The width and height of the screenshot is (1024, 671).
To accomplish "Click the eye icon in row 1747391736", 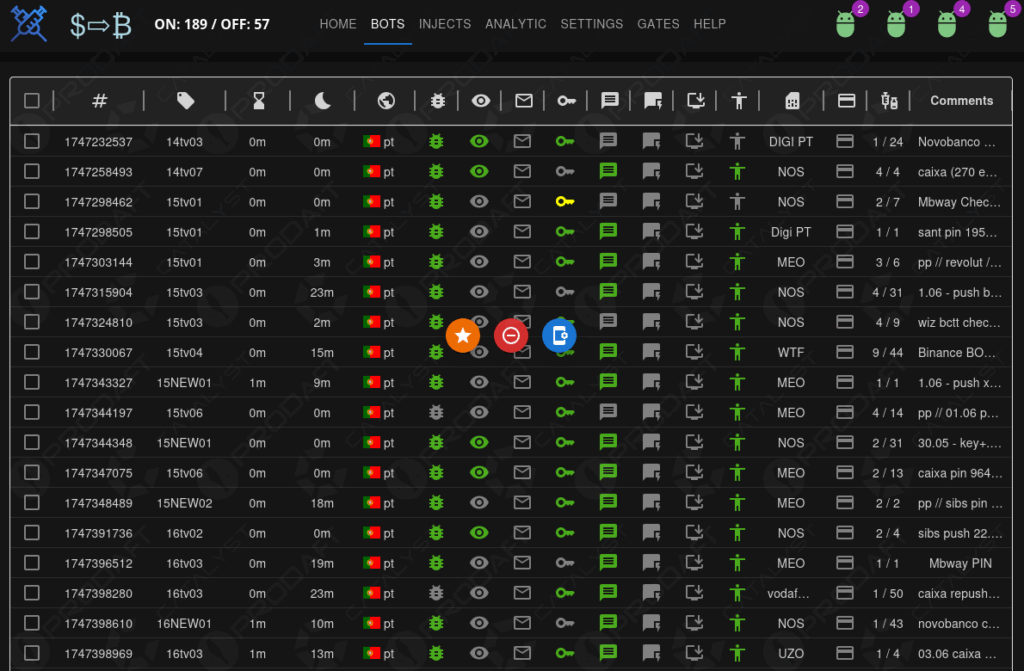I will [x=479, y=532].
